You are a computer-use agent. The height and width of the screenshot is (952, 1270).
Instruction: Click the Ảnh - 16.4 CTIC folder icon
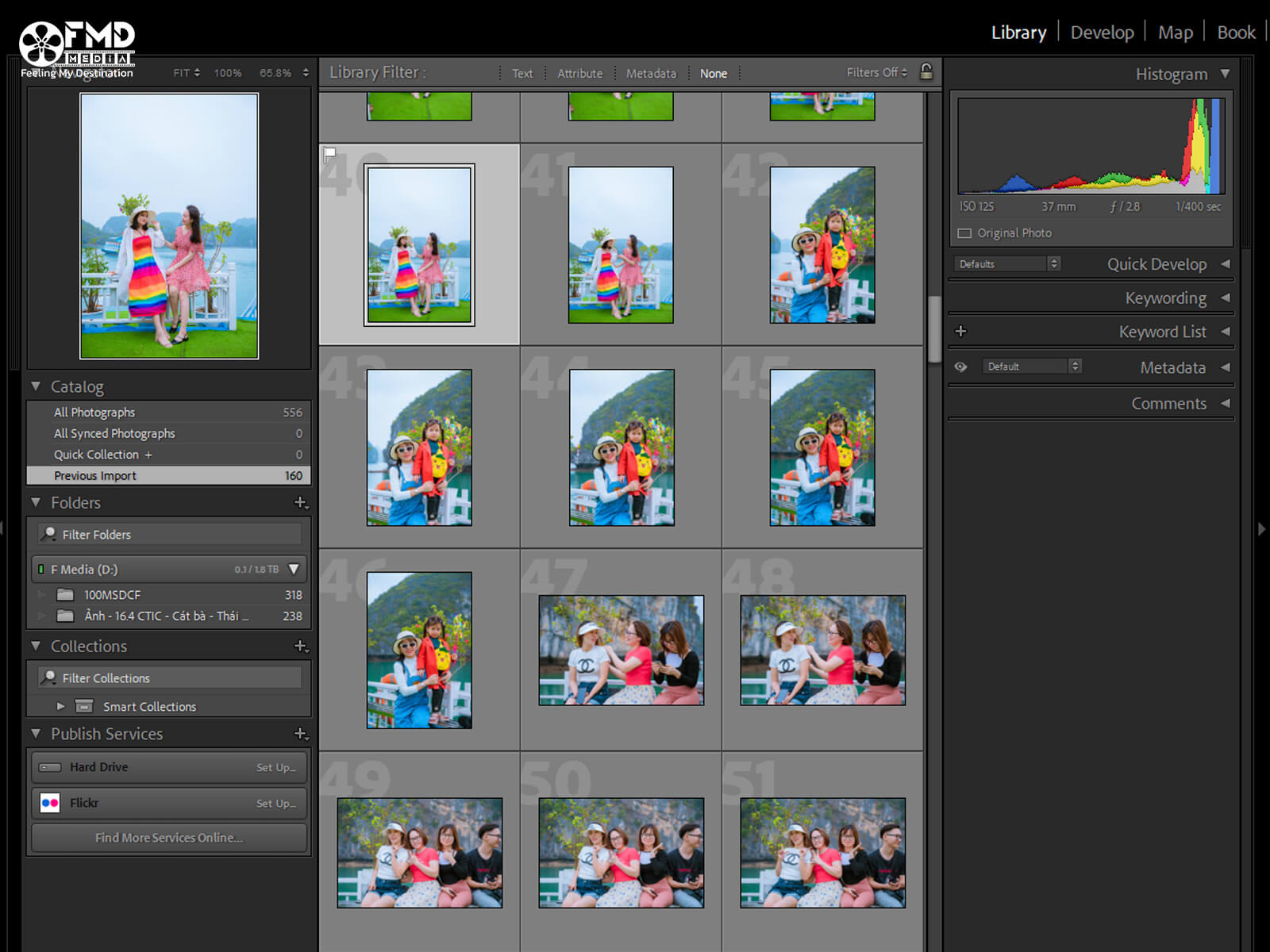pos(65,616)
